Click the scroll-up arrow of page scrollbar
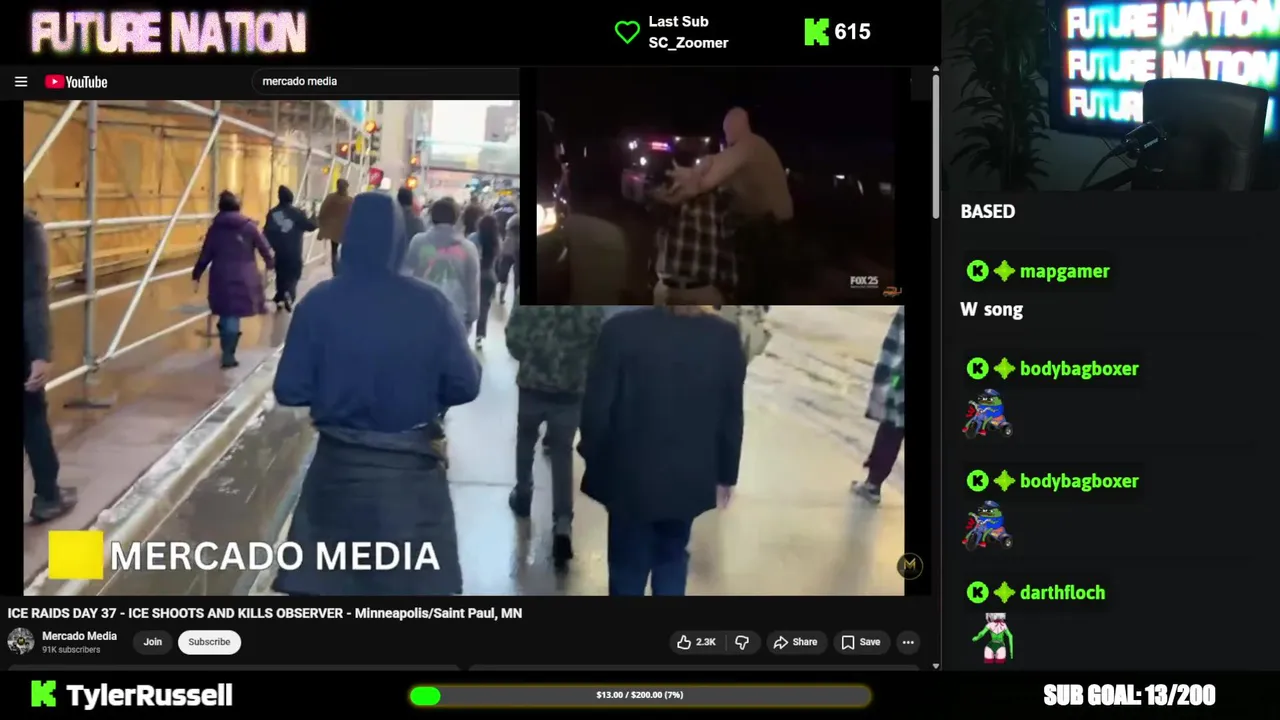This screenshot has width=1280, height=720. click(935, 70)
